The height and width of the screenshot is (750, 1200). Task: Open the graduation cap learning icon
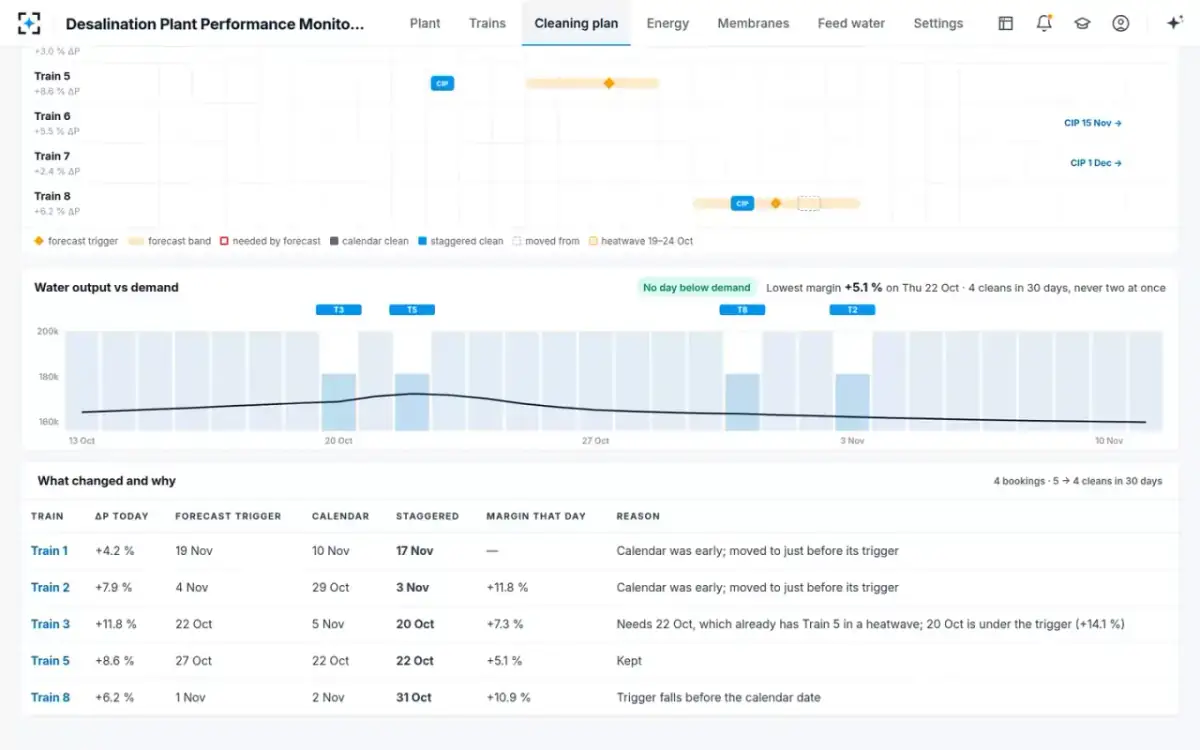coord(1082,23)
